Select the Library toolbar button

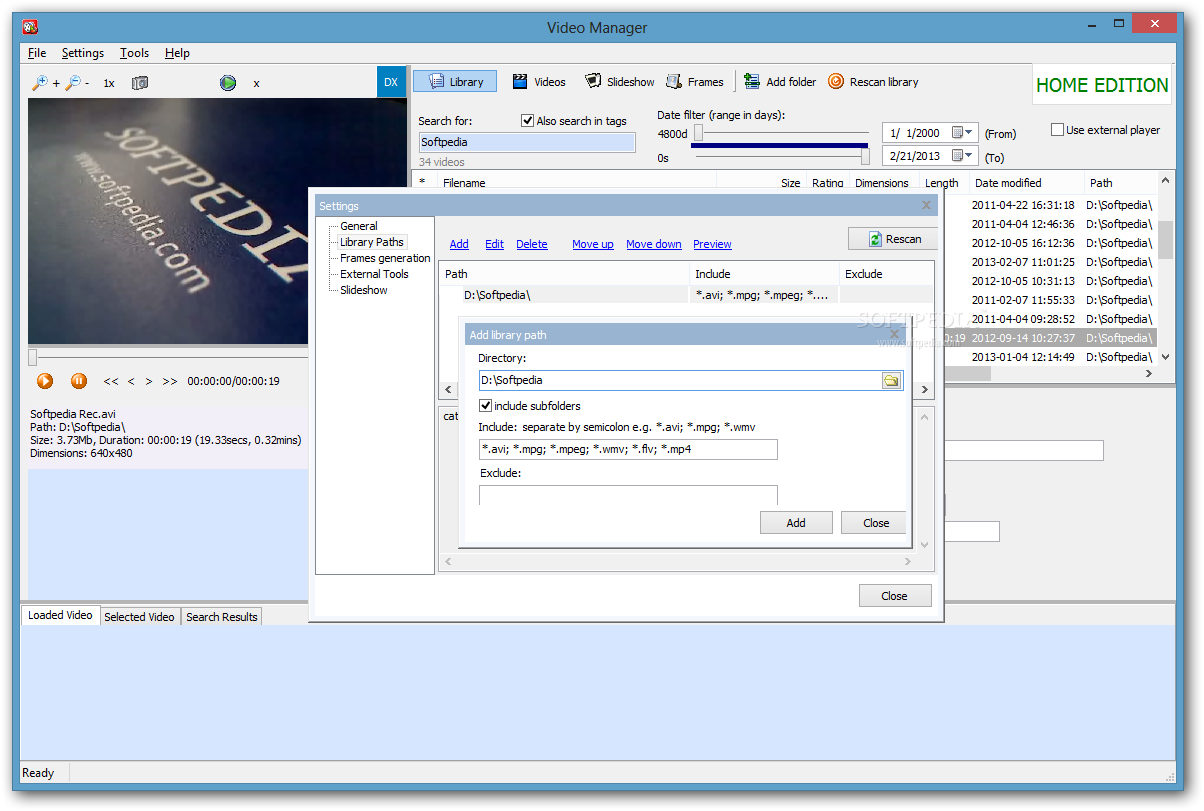click(x=454, y=82)
